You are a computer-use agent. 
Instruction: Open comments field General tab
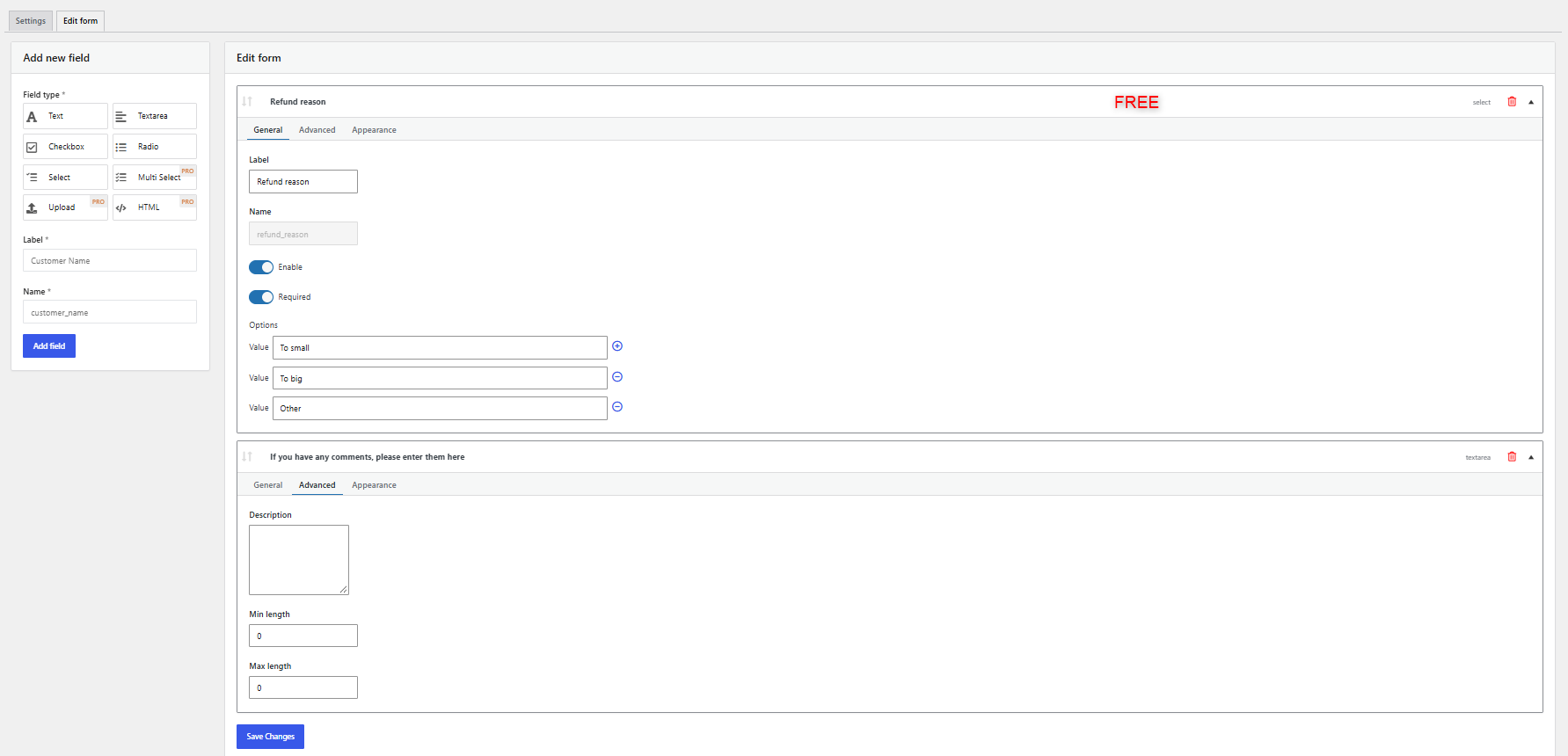coord(268,485)
